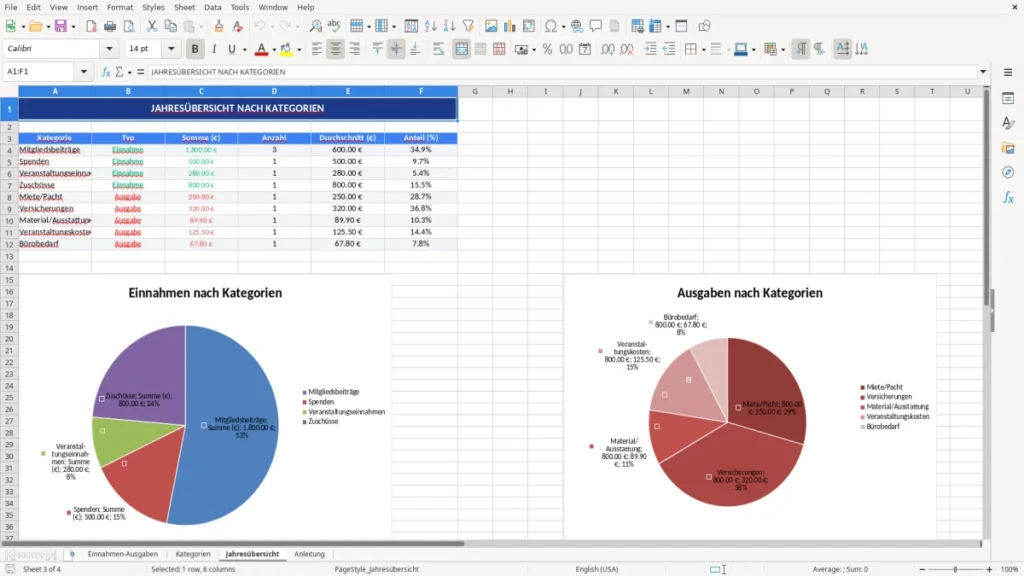
Task: Open Find and Replace tool
Action: point(315,26)
